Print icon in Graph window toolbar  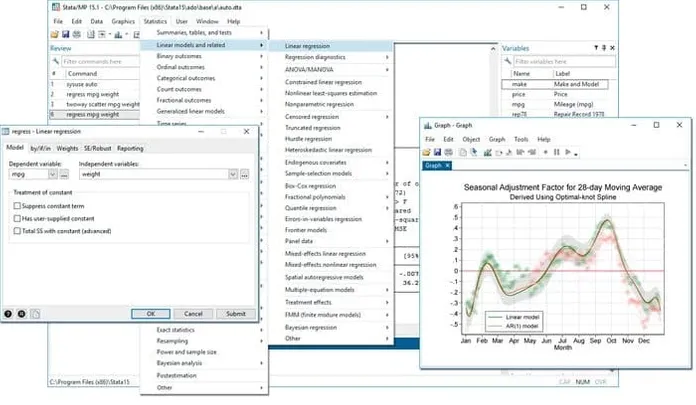tap(449, 152)
